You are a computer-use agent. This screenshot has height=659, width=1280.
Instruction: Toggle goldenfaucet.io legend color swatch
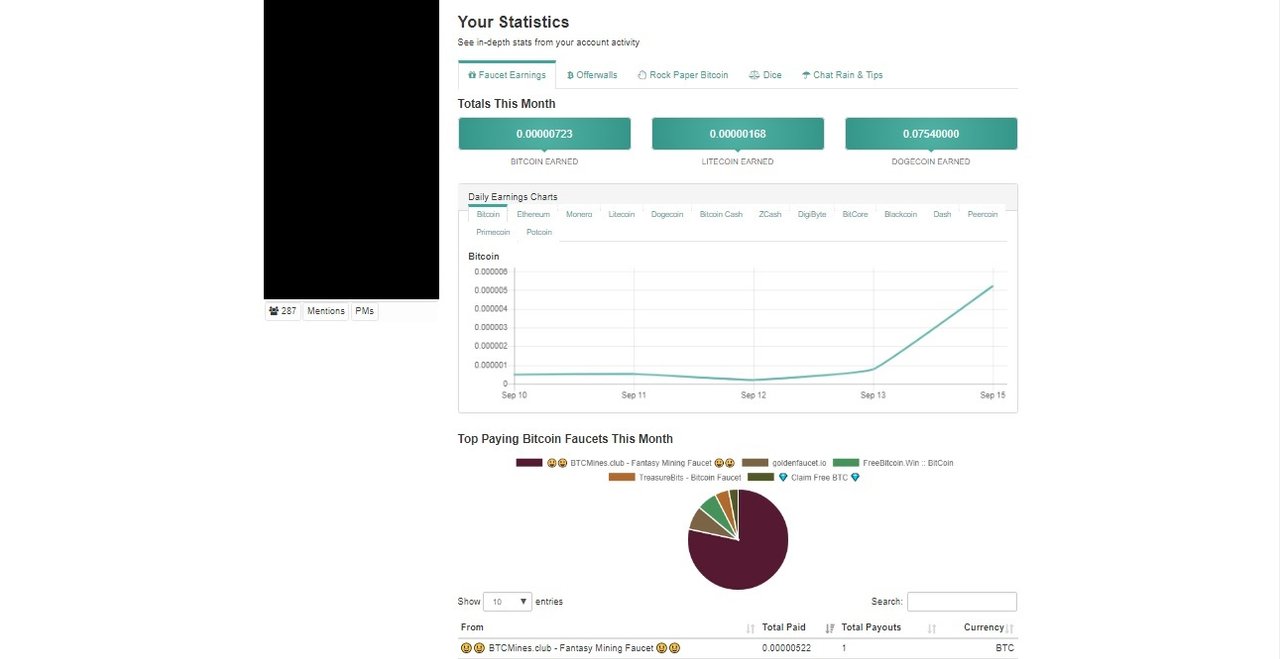point(755,463)
